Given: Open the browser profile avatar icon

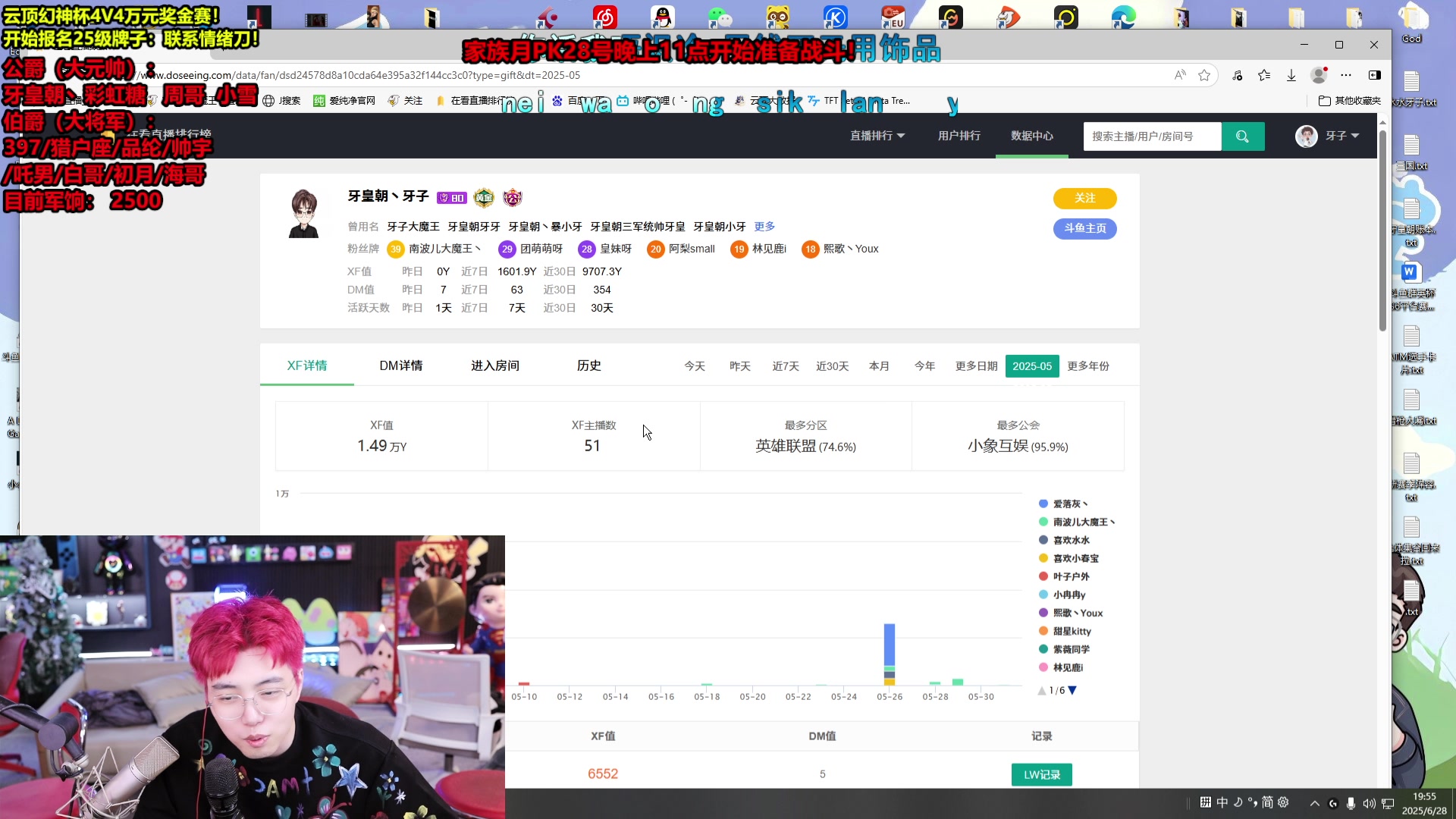Looking at the screenshot, I should (1319, 75).
